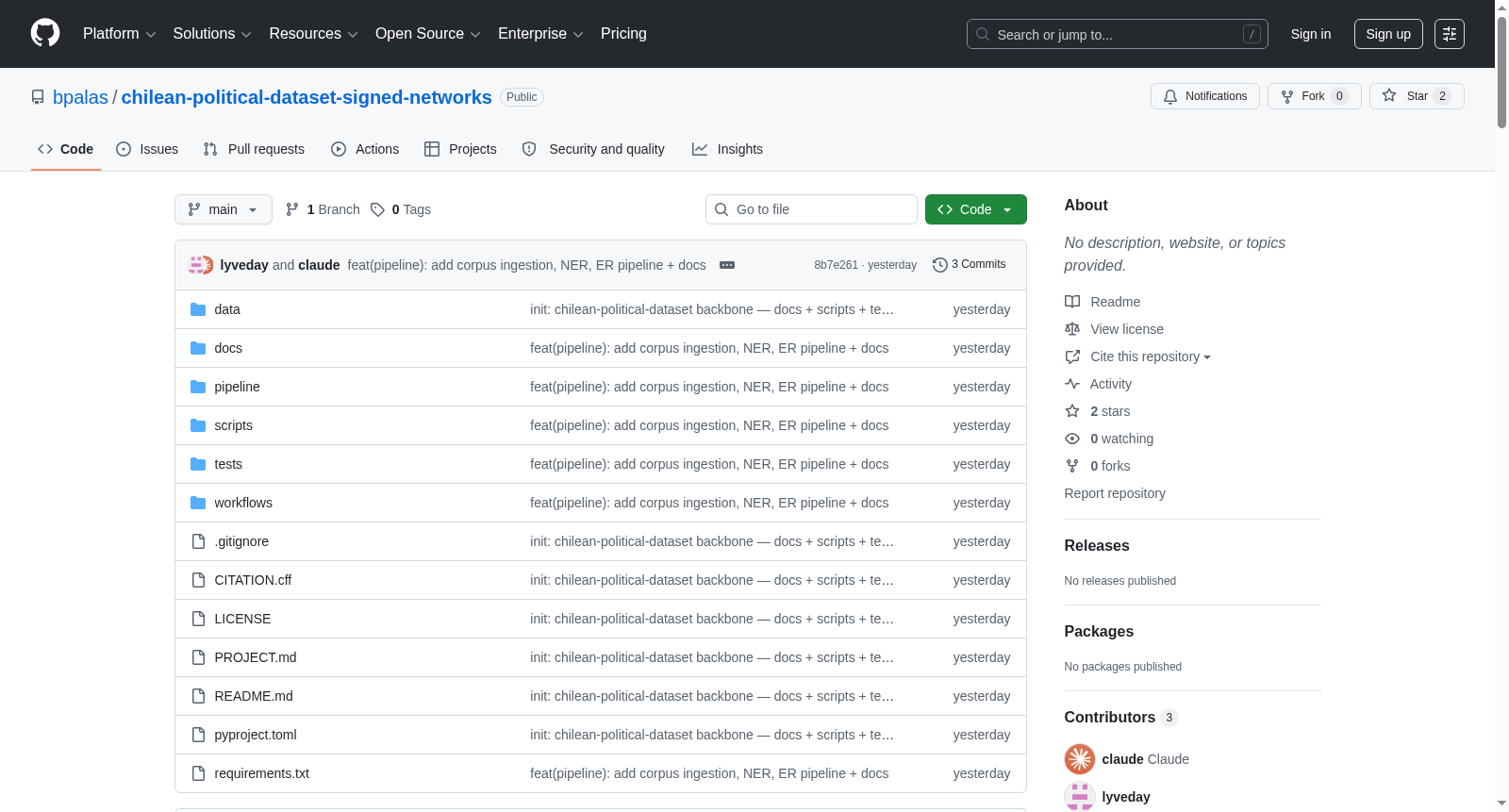Screen dimensions: 1509x812
Task: Click the Go to file search box
Action: coord(811,209)
